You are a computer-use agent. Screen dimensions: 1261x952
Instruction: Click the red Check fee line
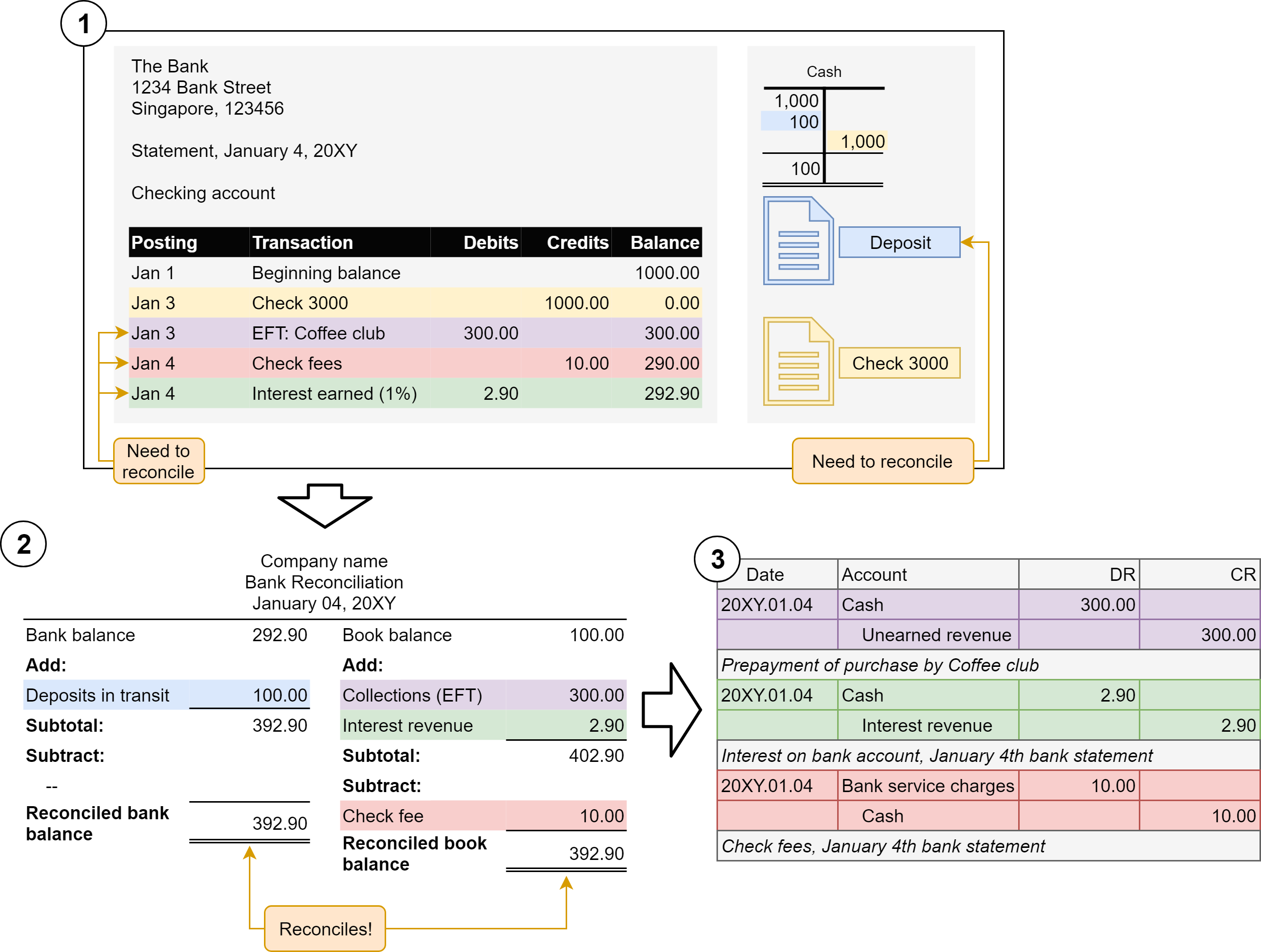[383, 816]
